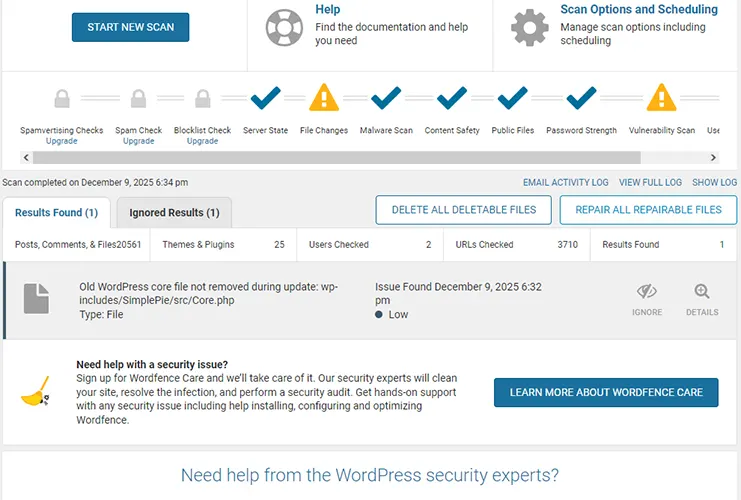
Task: Click the Vulnerability Scan warning icon
Action: (662, 97)
